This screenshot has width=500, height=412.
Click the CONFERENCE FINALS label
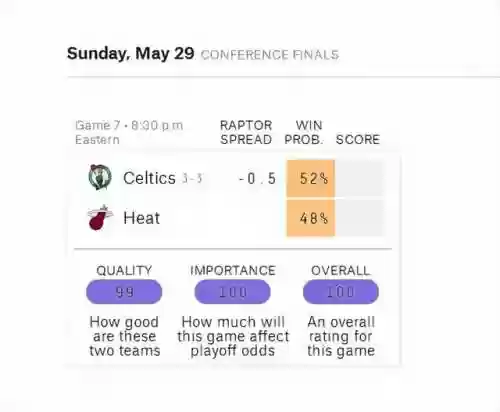270,55
